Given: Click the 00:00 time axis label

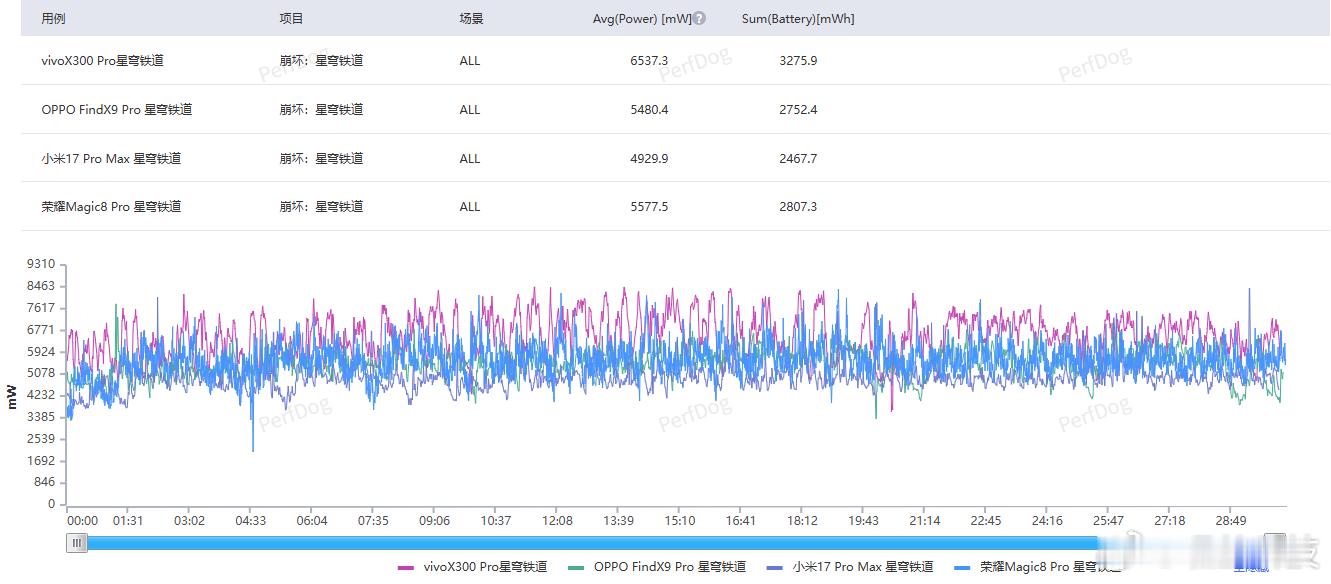Looking at the screenshot, I should (x=83, y=521).
